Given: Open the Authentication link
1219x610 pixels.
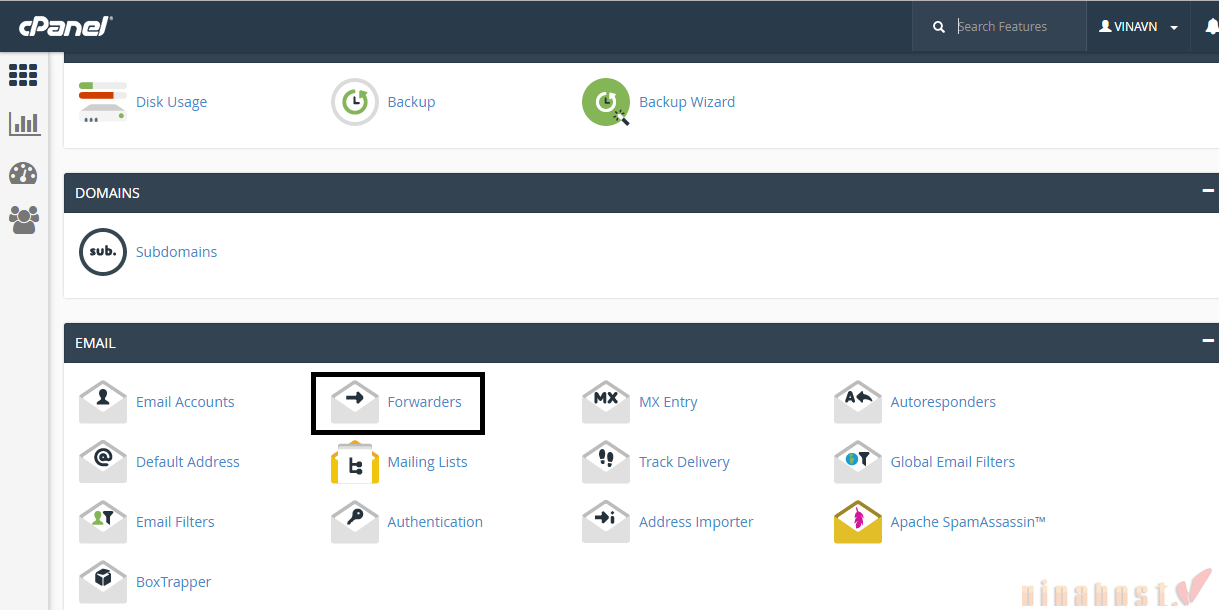Looking at the screenshot, I should tap(435, 522).
